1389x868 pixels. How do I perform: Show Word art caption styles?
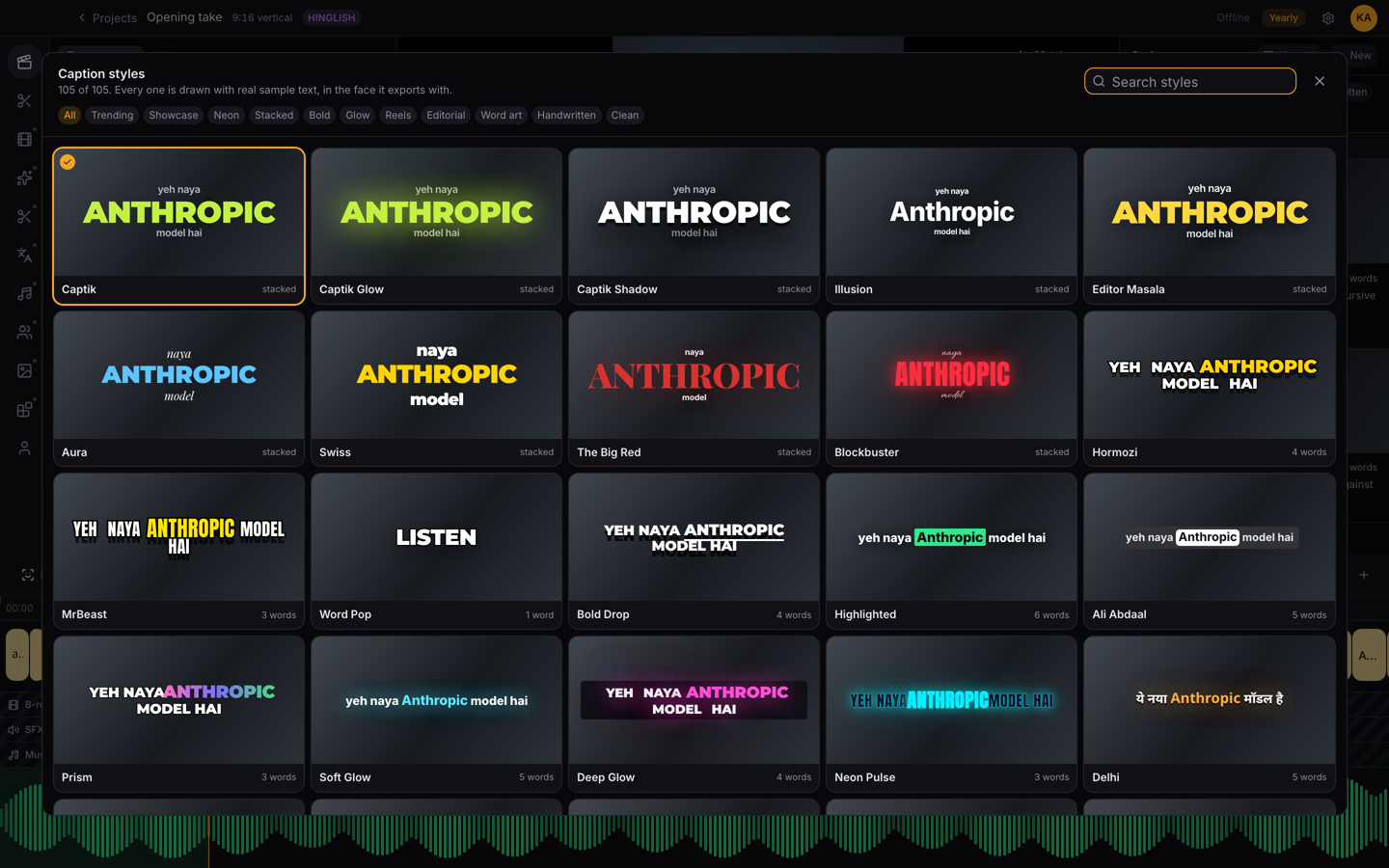(x=502, y=115)
